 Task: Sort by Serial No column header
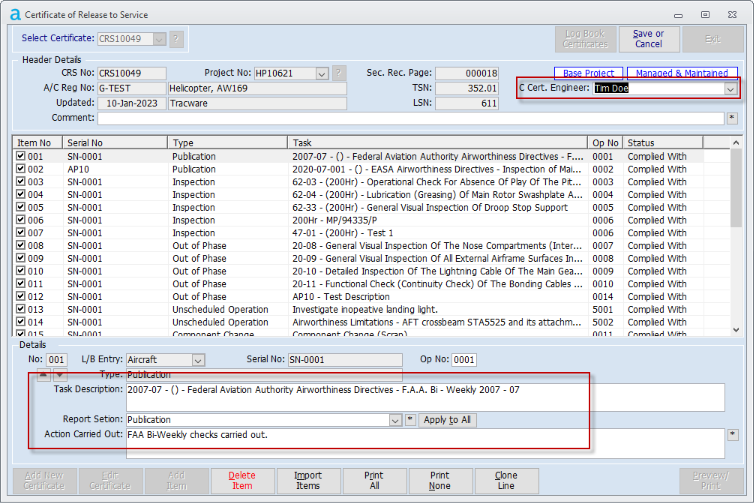tap(115, 143)
